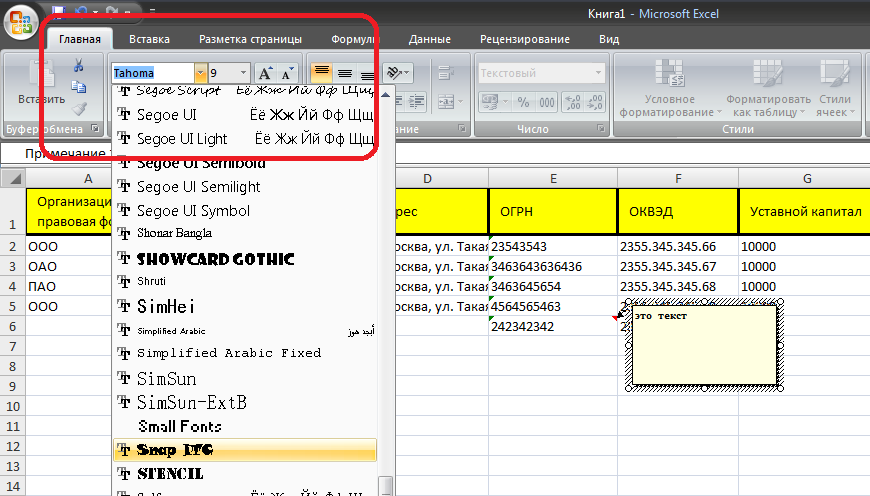Apply percent style format
The width and height of the screenshot is (870, 496).
(523, 102)
